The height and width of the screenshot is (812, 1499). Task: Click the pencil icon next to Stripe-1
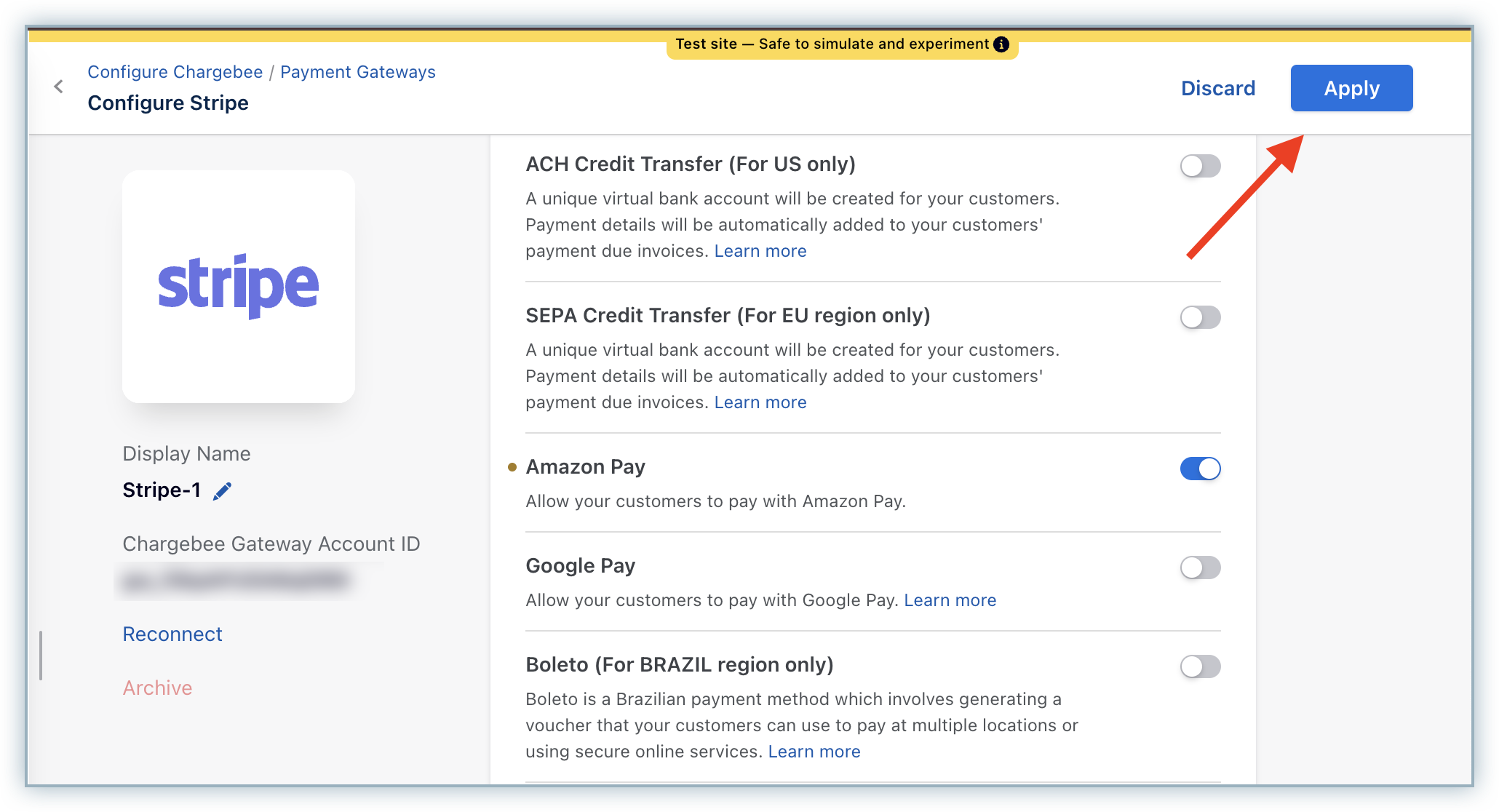coord(222,491)
